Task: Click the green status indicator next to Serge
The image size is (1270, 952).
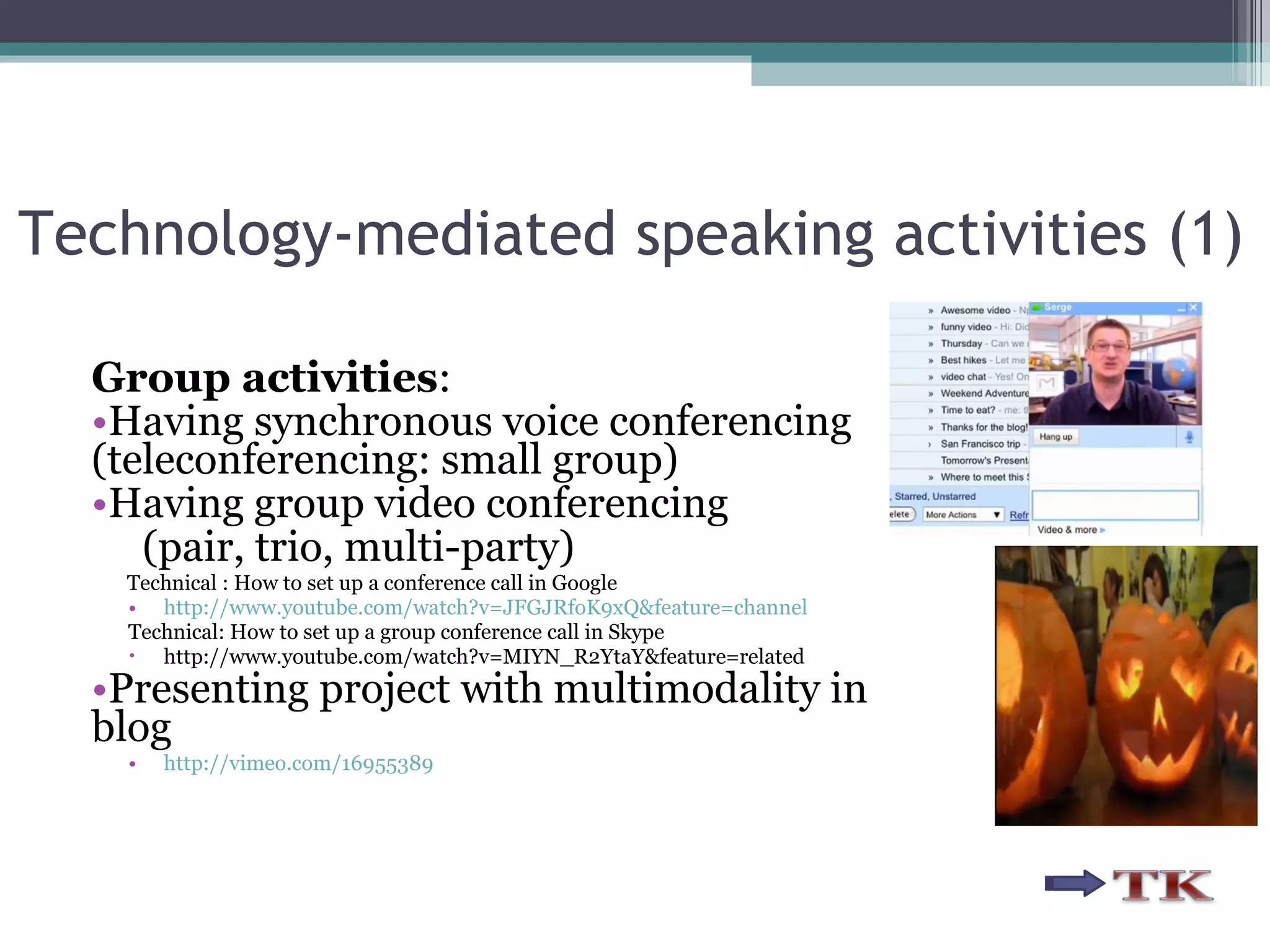Action: (x=1036, y=307)
